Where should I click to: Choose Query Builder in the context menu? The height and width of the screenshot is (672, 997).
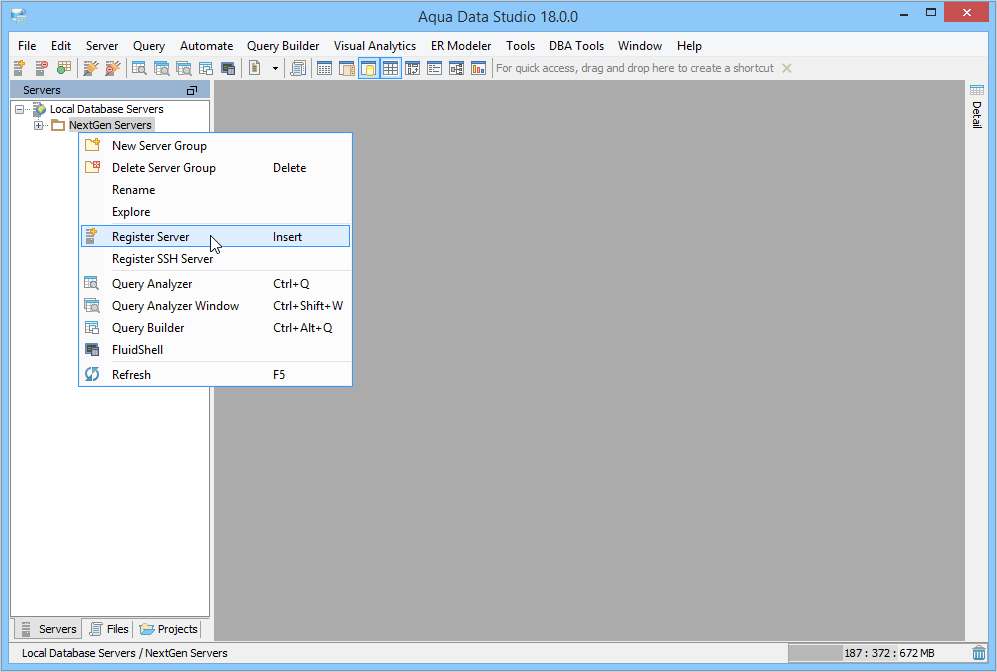[216, 327]
